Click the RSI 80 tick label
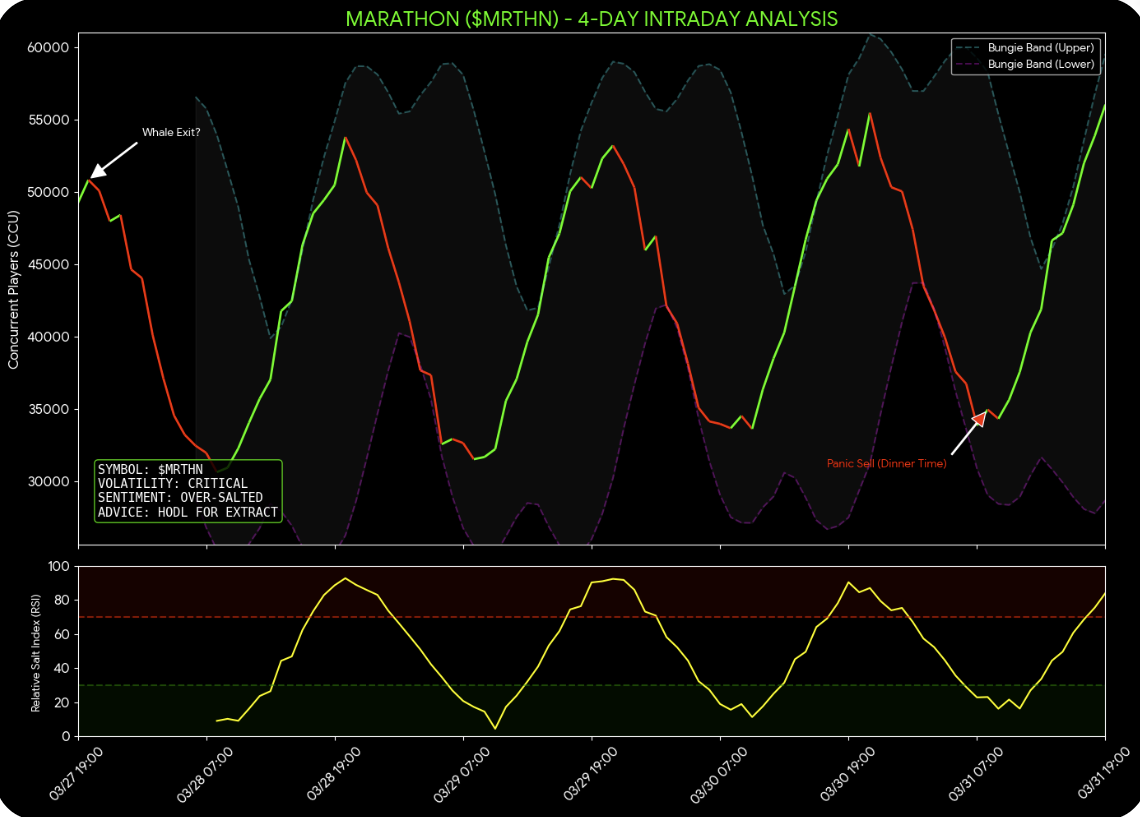This screenshot has height=817, width=1140. tap(63, 600)
